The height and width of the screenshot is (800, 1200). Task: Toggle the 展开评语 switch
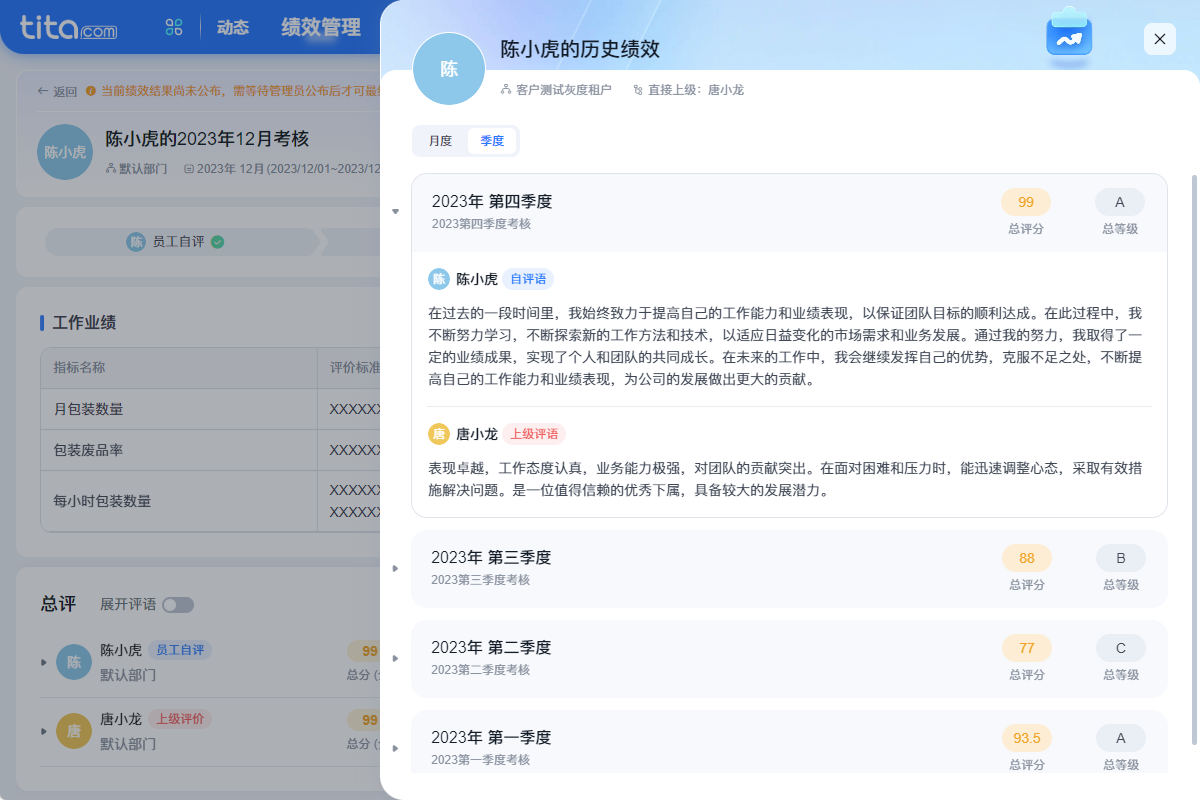(178, 605)
